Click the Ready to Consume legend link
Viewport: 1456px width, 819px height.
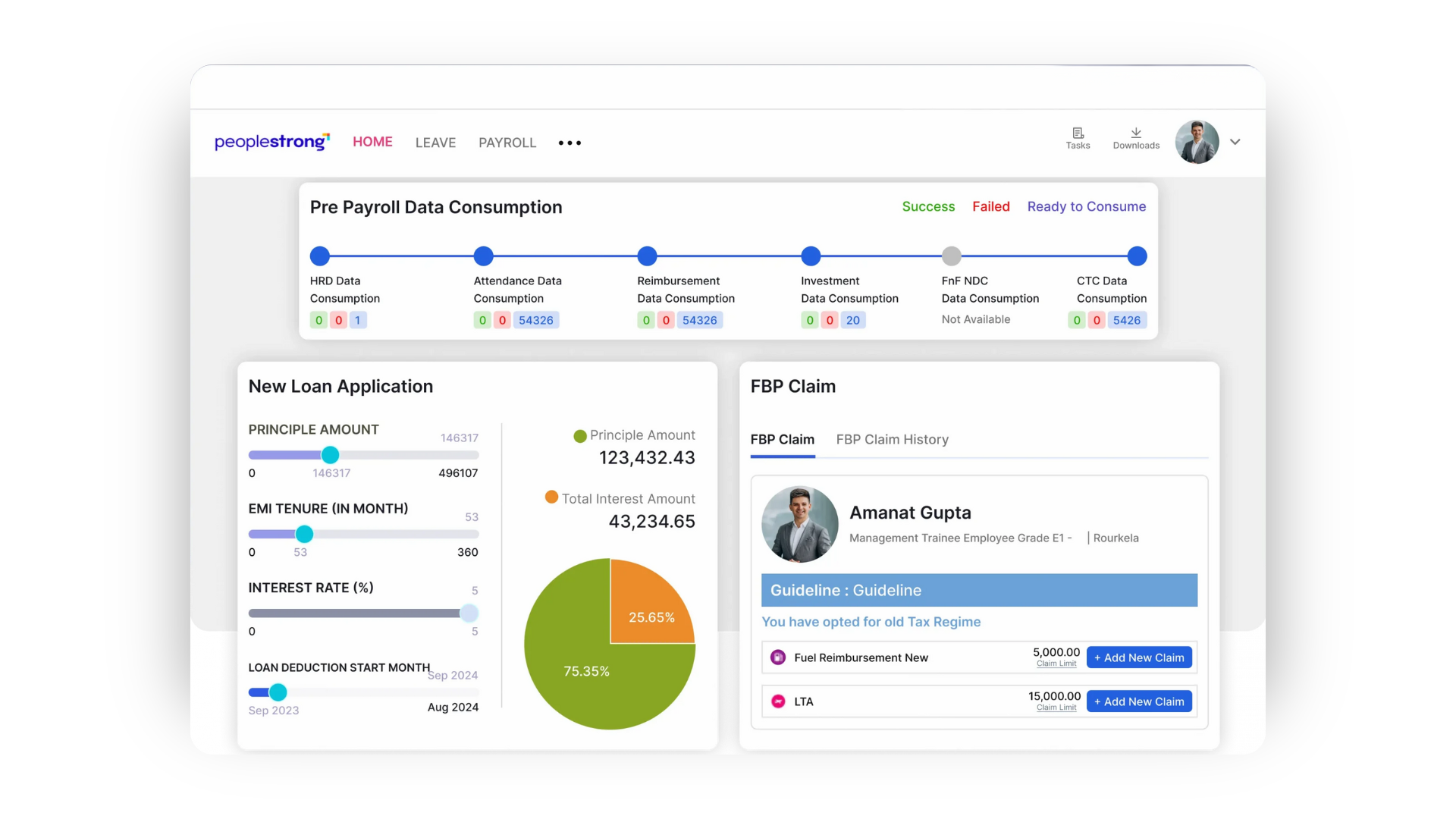coord(1086,206)
